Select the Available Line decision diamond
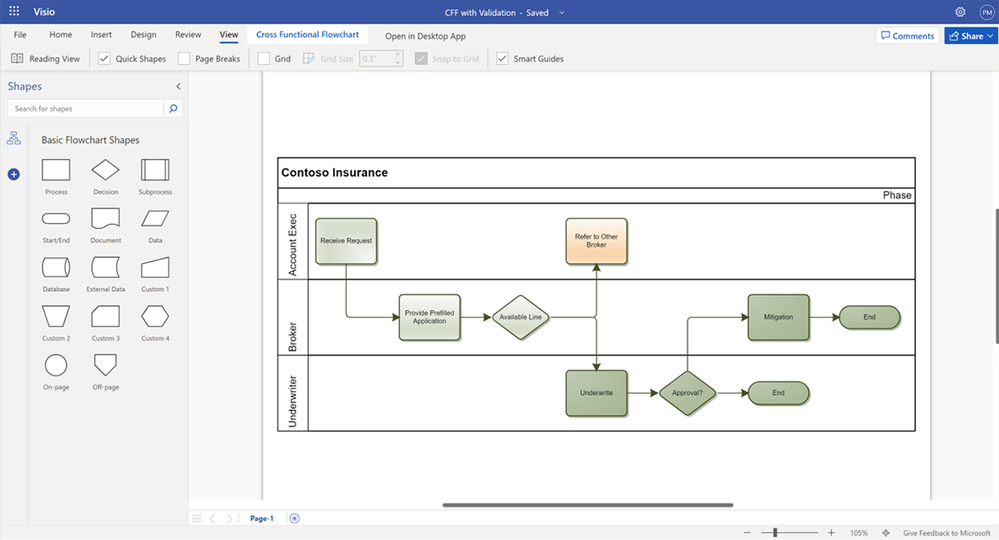This screenshot has width=999, height=540. pyautogui.click(x=521, y=317)
